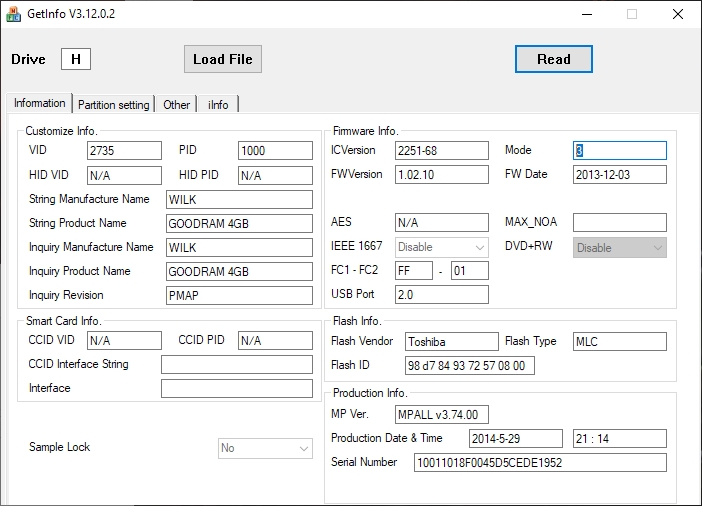This screenshot has height=506, width=702.
Task: Click the Production Date field 2014-5-29
Action: click(x=516, y=438)
